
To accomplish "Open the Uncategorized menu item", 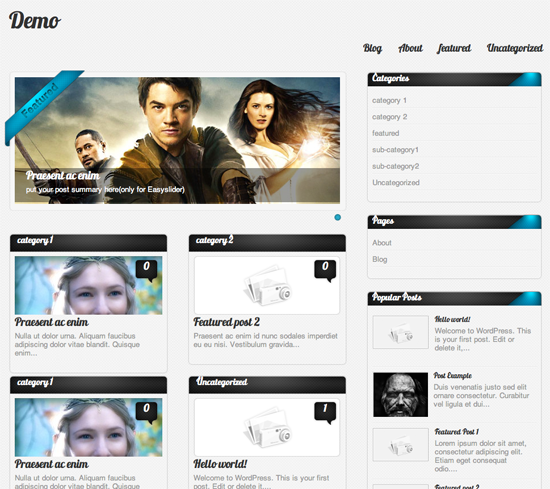I will tap(515, 48).
